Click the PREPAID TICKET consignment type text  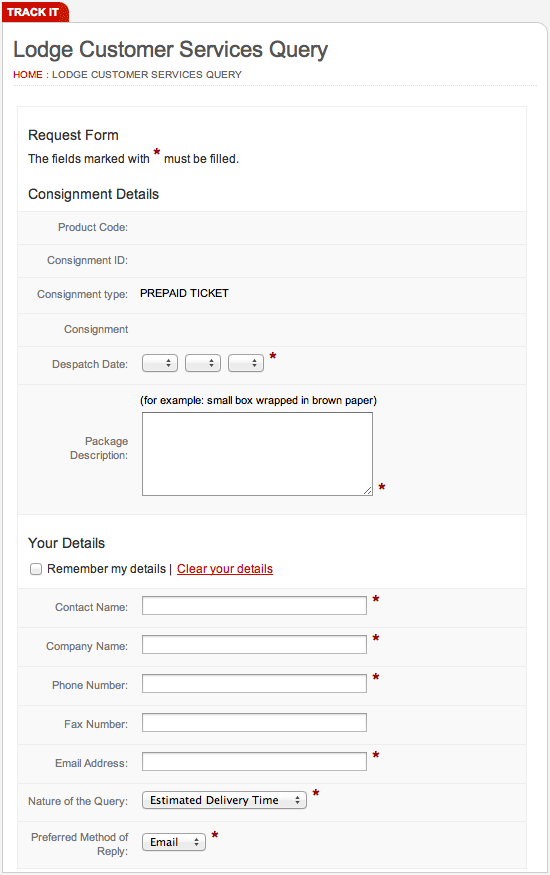click(184, 294)
